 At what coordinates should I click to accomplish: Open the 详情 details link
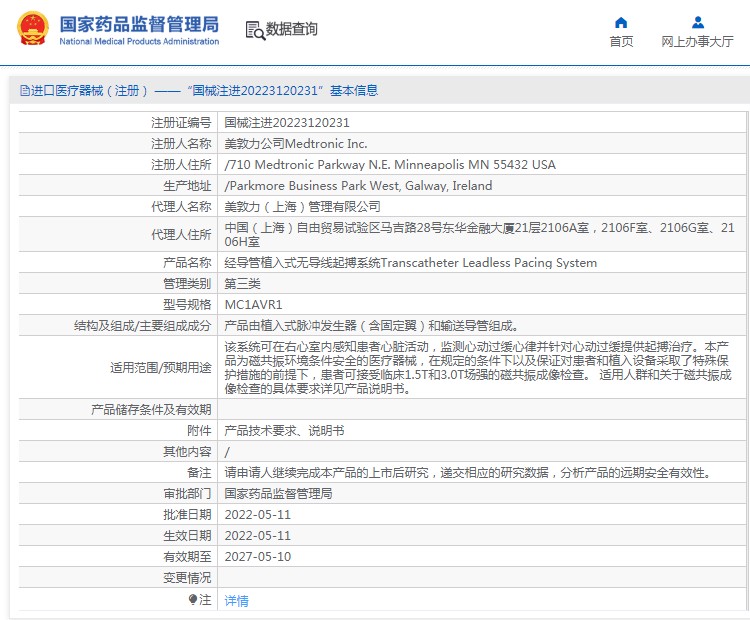[236, 600]
